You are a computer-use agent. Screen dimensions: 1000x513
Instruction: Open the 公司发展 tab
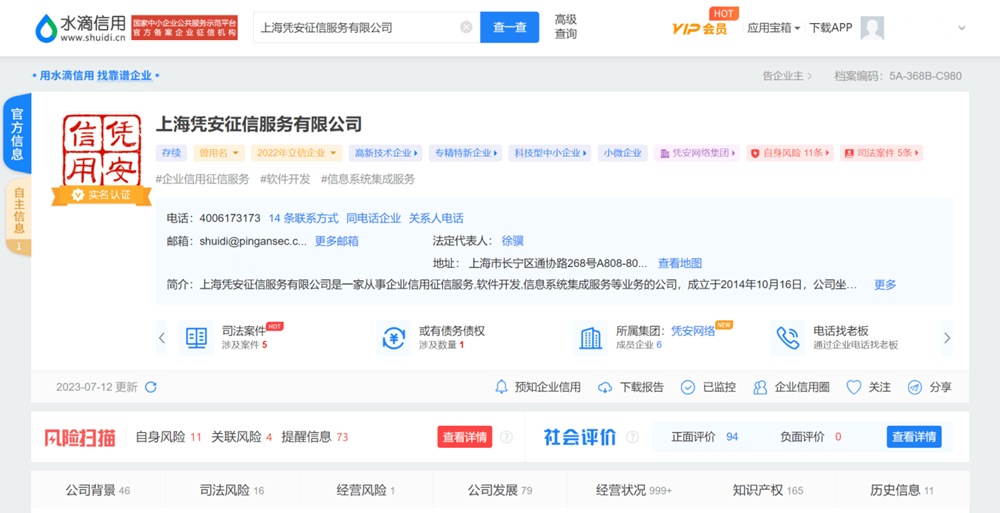click(500, 491)
